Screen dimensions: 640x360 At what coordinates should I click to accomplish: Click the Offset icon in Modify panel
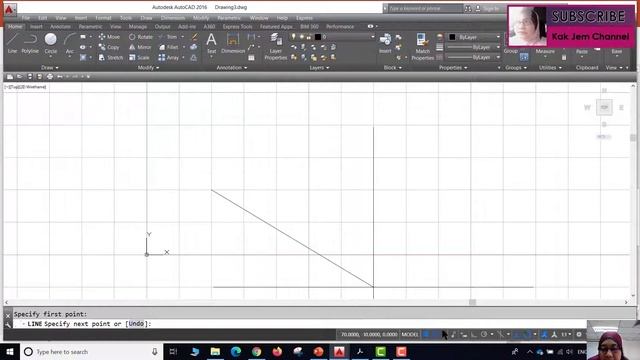(193, 58)
